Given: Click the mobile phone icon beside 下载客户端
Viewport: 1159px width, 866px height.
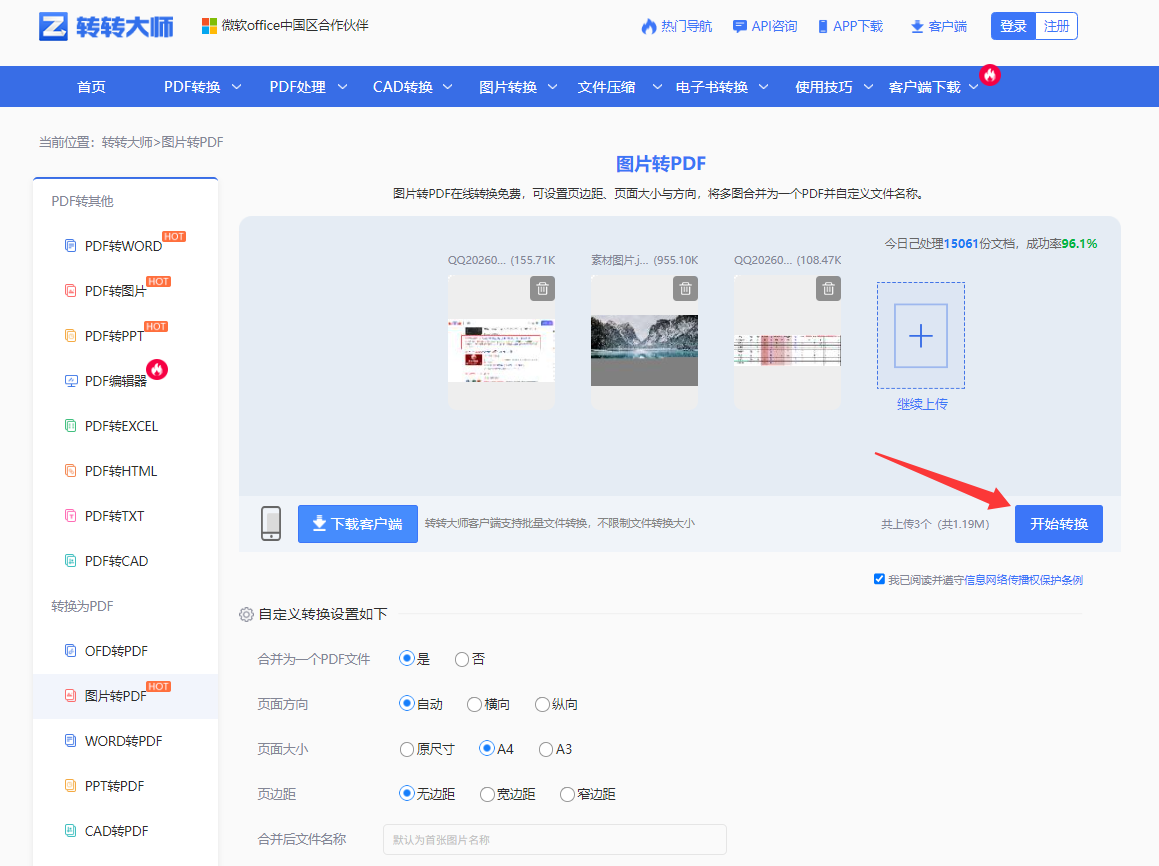Looking at the screenshot, I should click(x=271, y=523).
